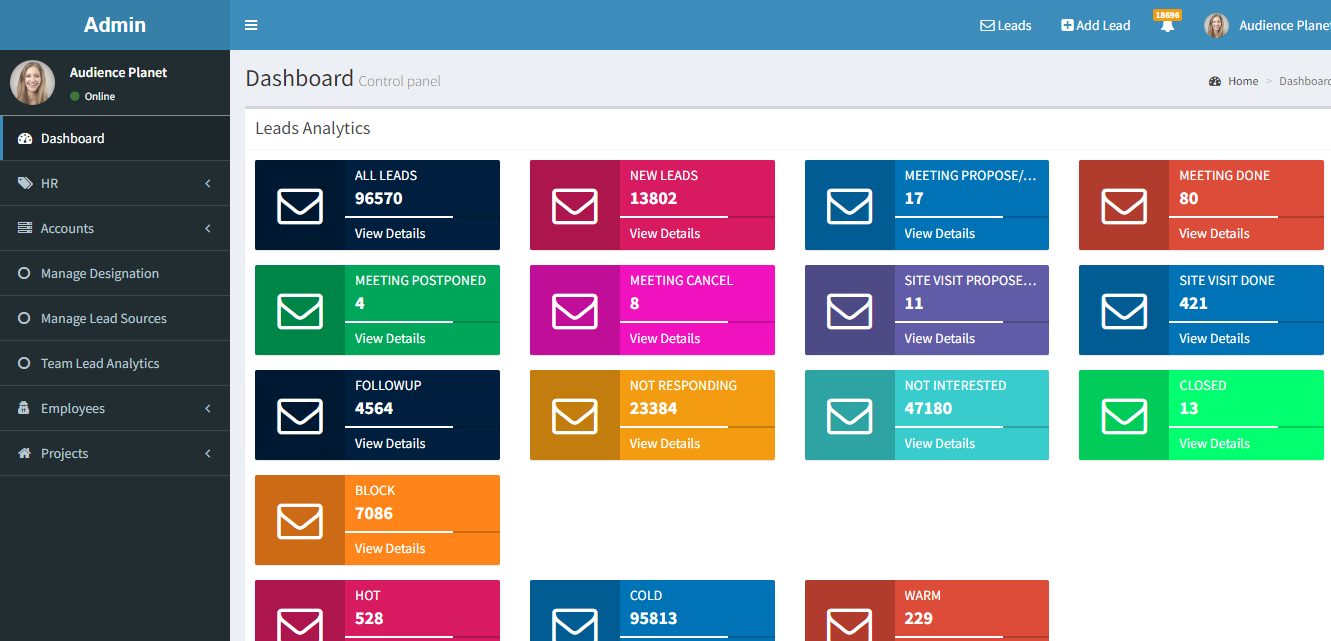
Task: Open the HR menu item
Action: (x=115, y=184)
